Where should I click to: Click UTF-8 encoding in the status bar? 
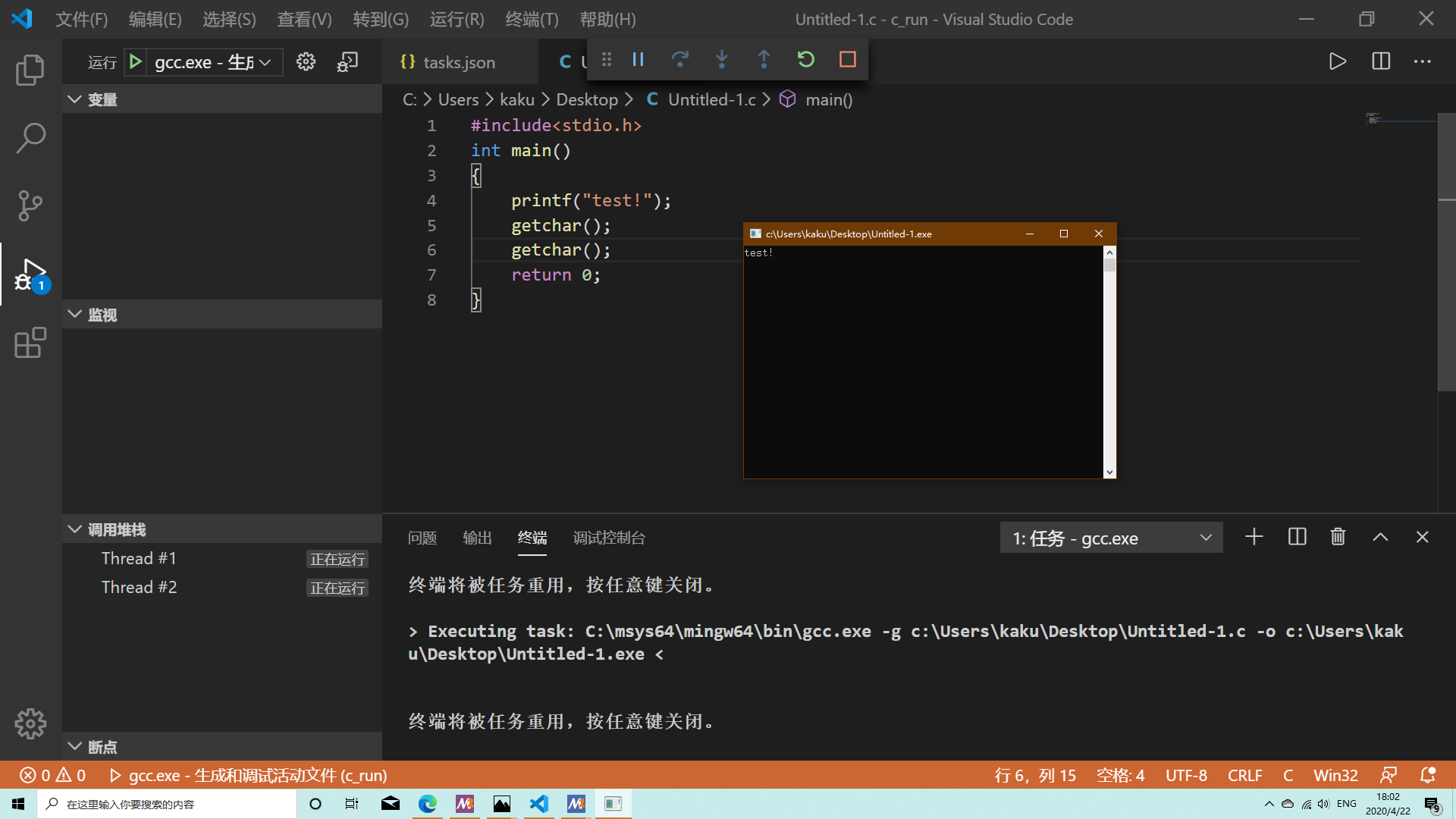tap(1186, 775)
